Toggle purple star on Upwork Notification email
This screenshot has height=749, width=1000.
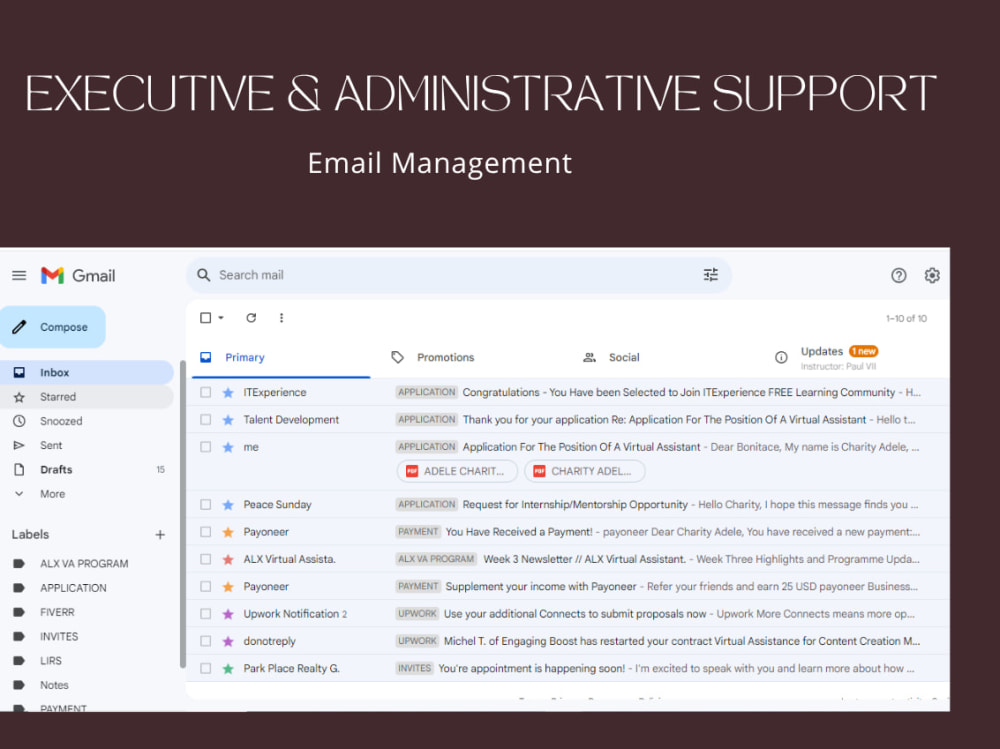[x=228, y=614]
